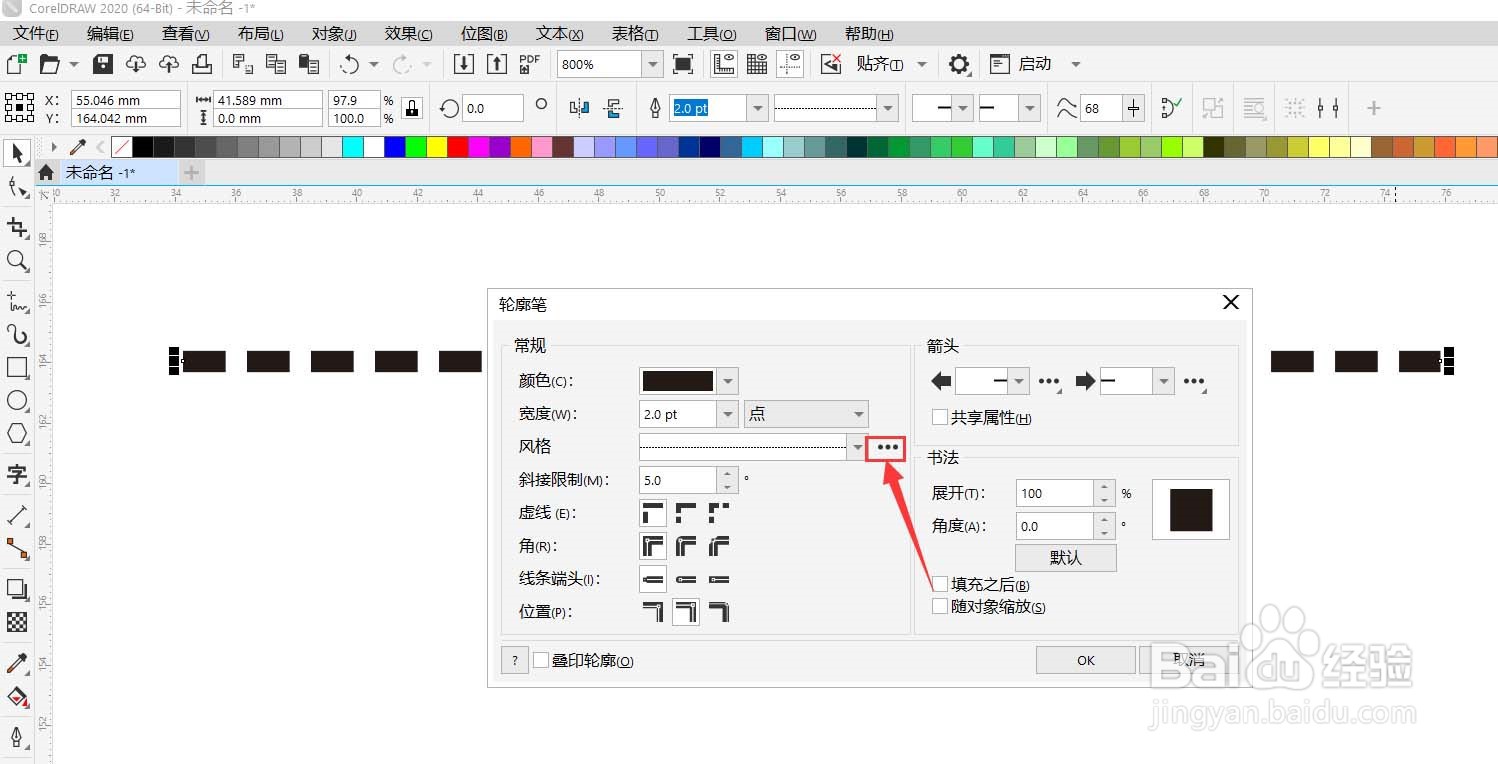Open the 文件 menu

35,34
